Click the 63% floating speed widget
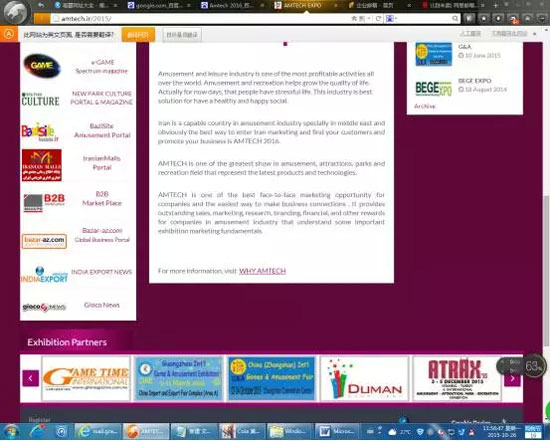The height and width of the screenshot is (441, 550). tap(534, 366)
